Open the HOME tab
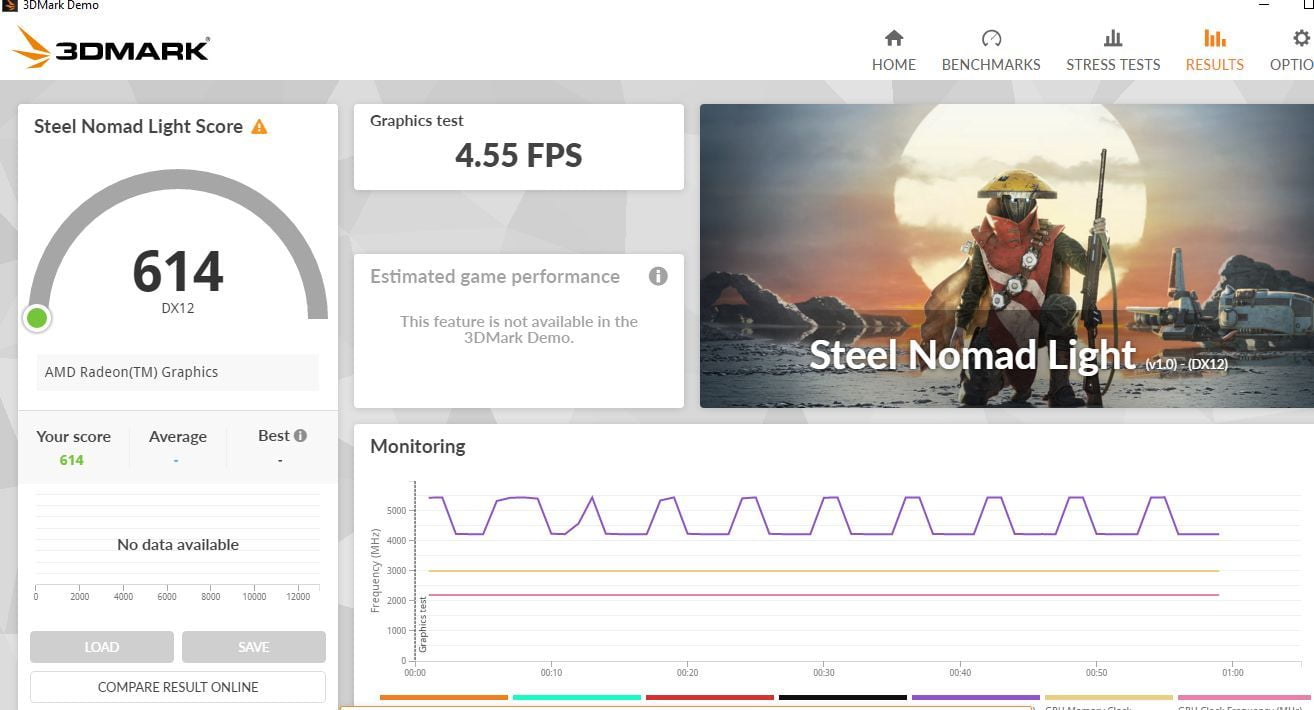The image size is (1314, 710). coord(893,50)
